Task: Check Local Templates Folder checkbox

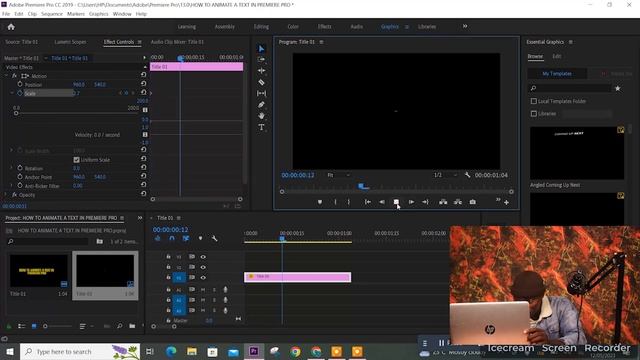Action: tap(533, 101)
